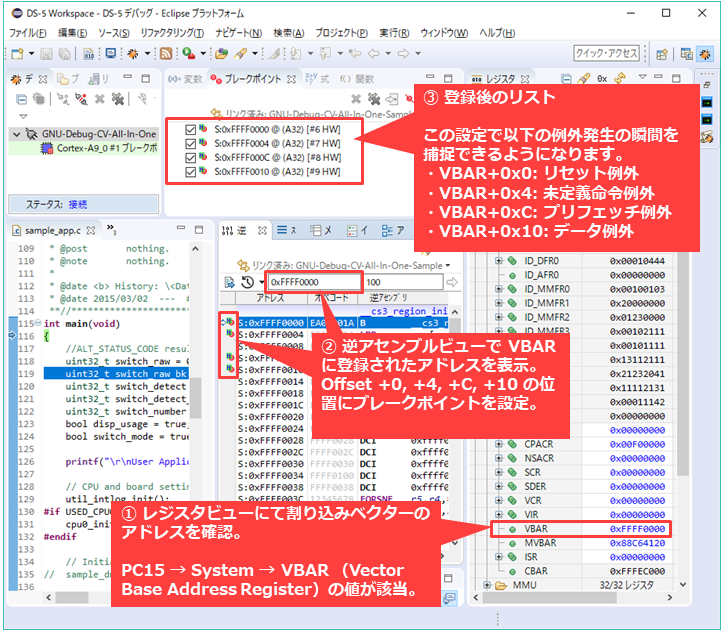The width and height of the screenshot is (723, 632).
Task: Click the monitor console toolbar icon
Action: (111, 53)
